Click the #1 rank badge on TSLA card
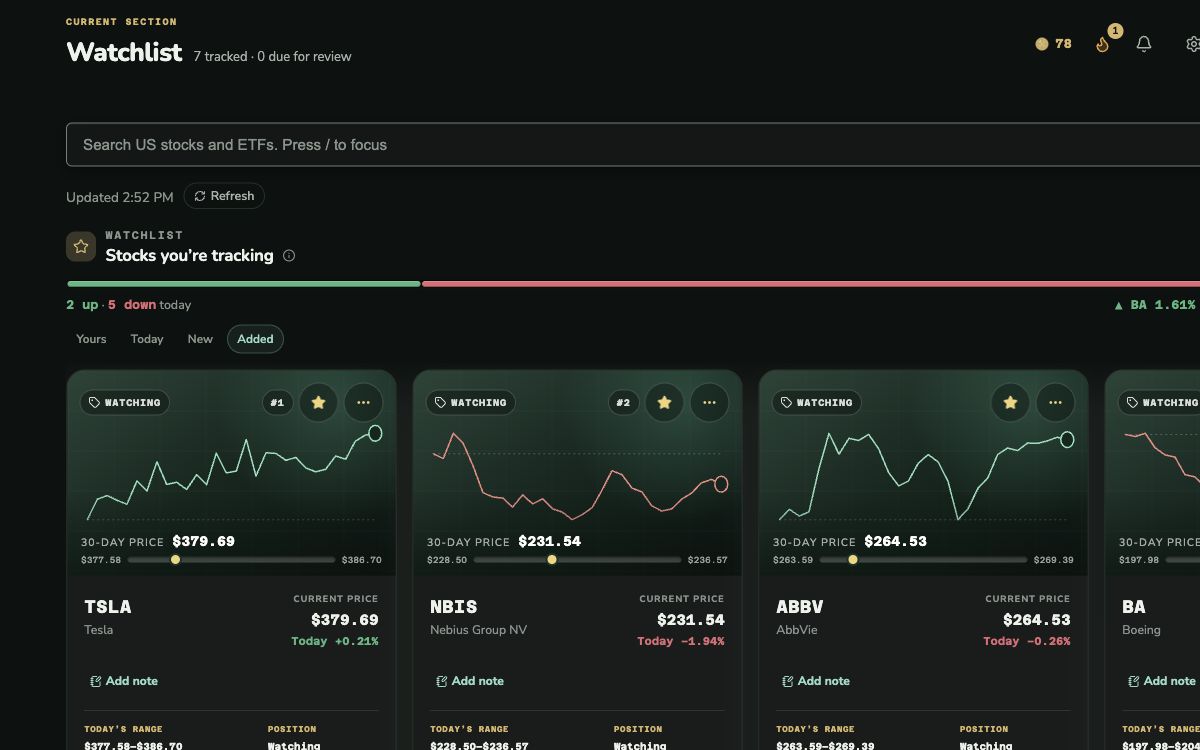This screenshot has height=750, width=1200. coord(277,402)
